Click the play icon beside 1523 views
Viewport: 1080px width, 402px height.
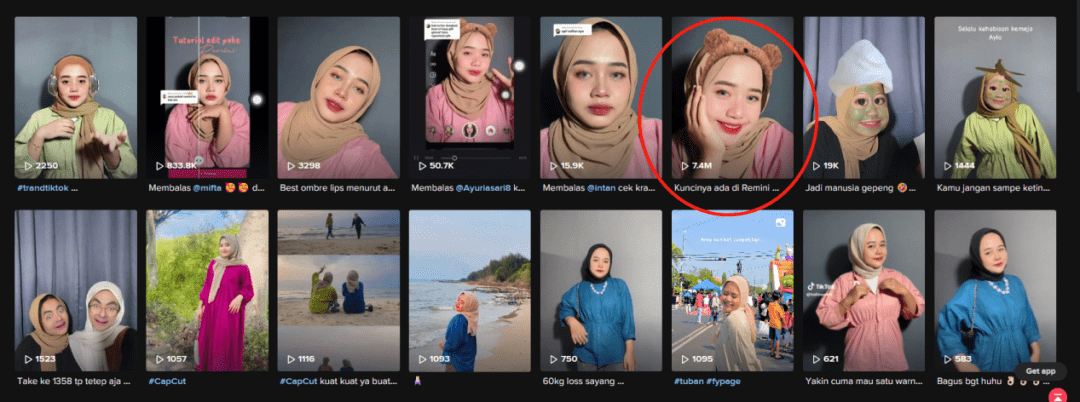click(x=28, y=359)
